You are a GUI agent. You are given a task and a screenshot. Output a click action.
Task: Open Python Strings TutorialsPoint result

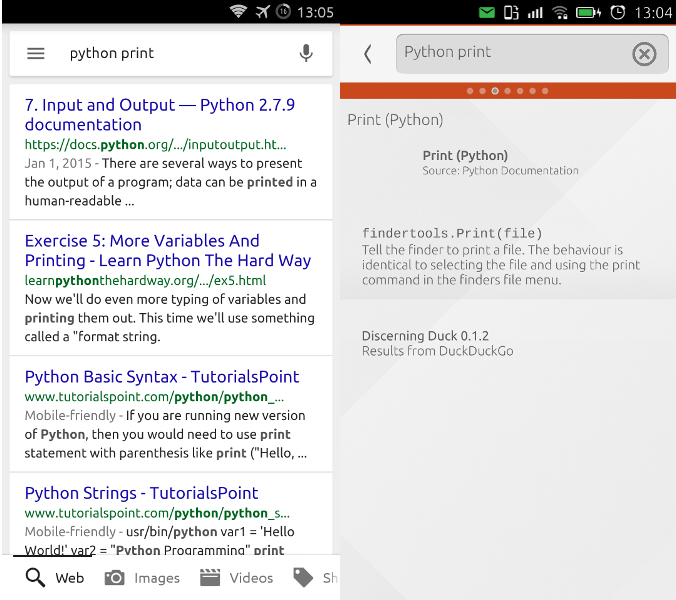coord(141,493)
